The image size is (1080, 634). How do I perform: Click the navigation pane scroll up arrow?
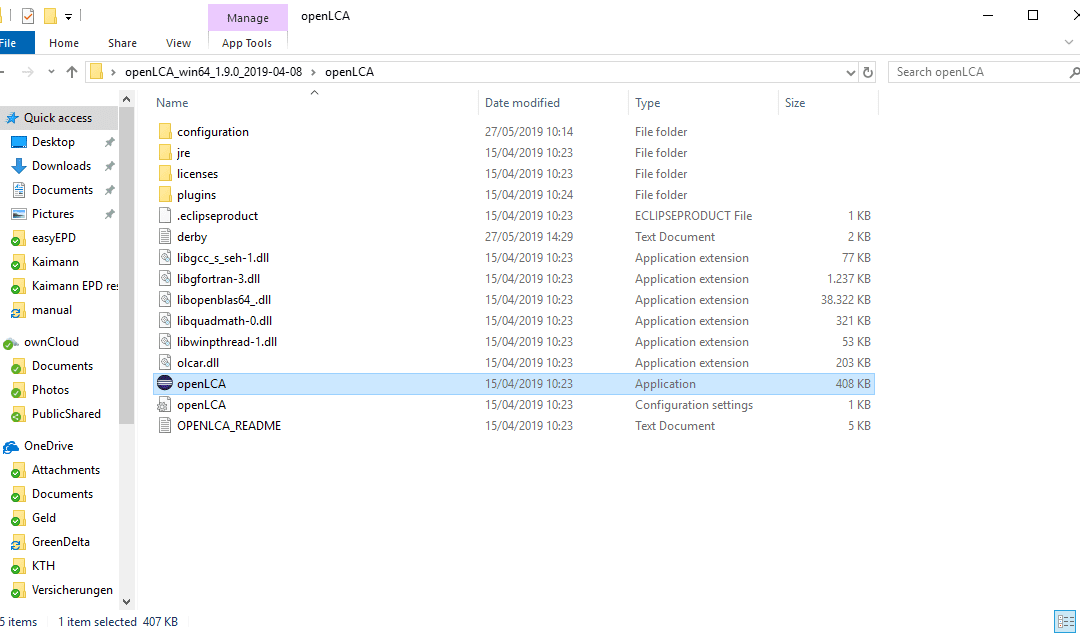click(x=127, y=99)
